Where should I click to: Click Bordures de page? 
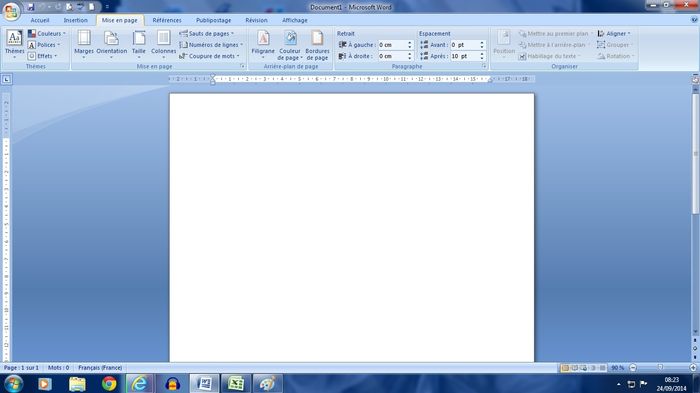click(x=317, y=45)
